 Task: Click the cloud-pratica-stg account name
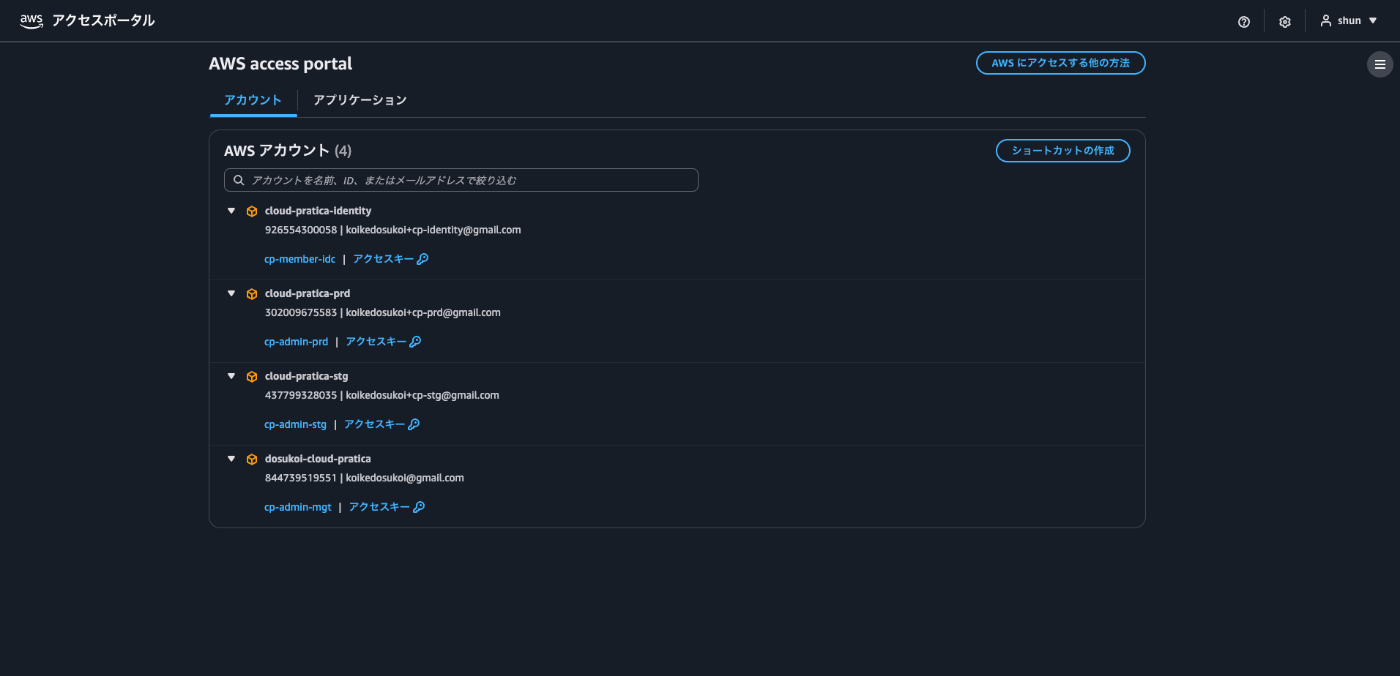(x=306, y=376)
